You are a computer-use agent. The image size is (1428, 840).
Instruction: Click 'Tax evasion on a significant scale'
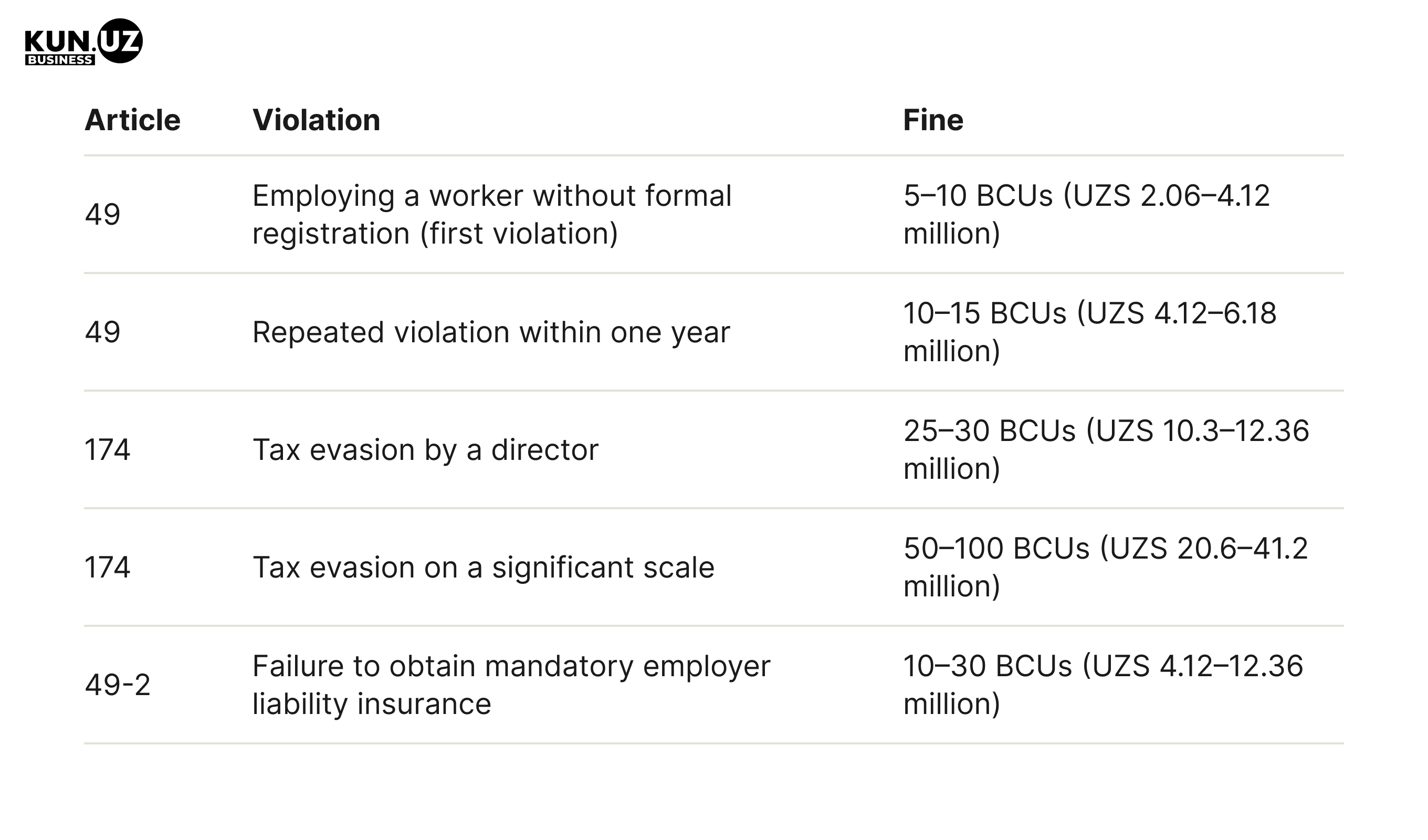click(x=484, y=567)
